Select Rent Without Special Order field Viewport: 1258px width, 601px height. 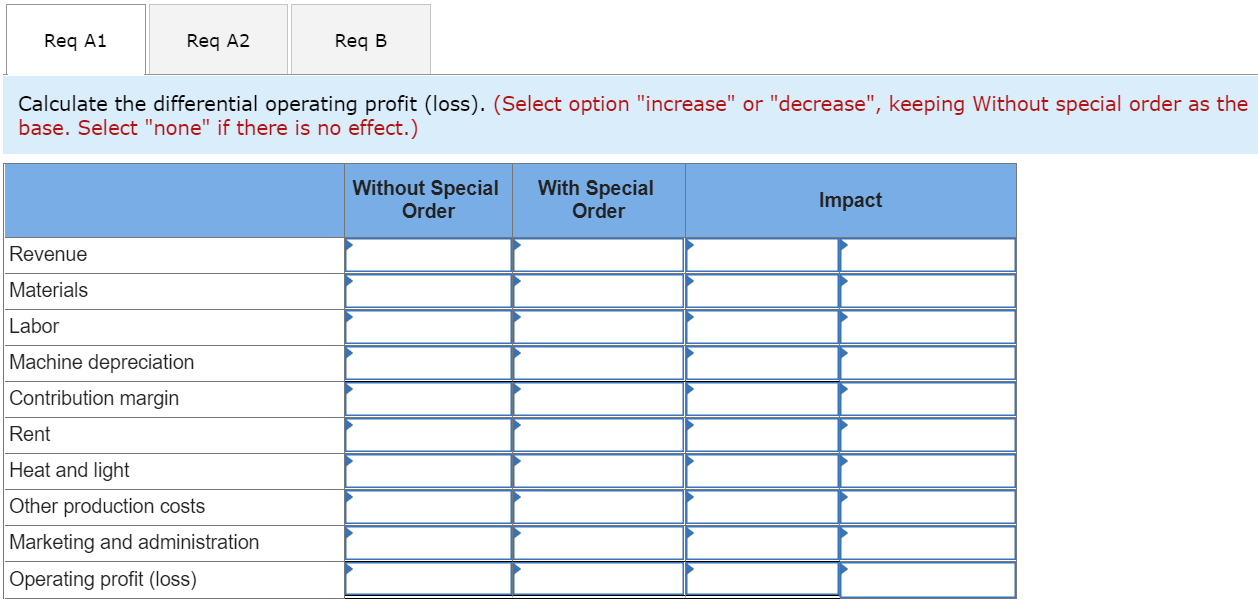429,435
